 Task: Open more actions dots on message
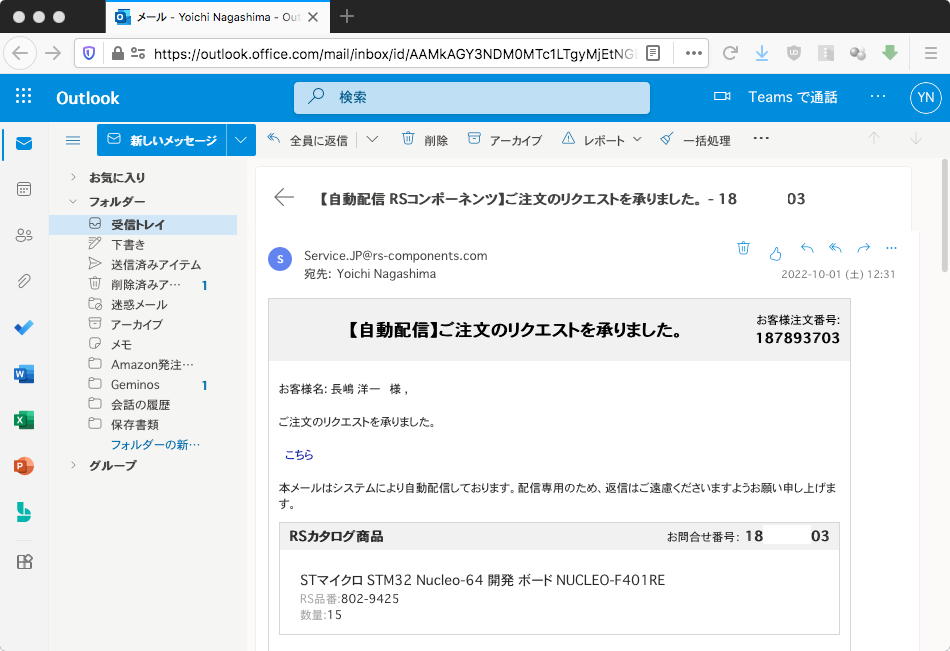891,248
